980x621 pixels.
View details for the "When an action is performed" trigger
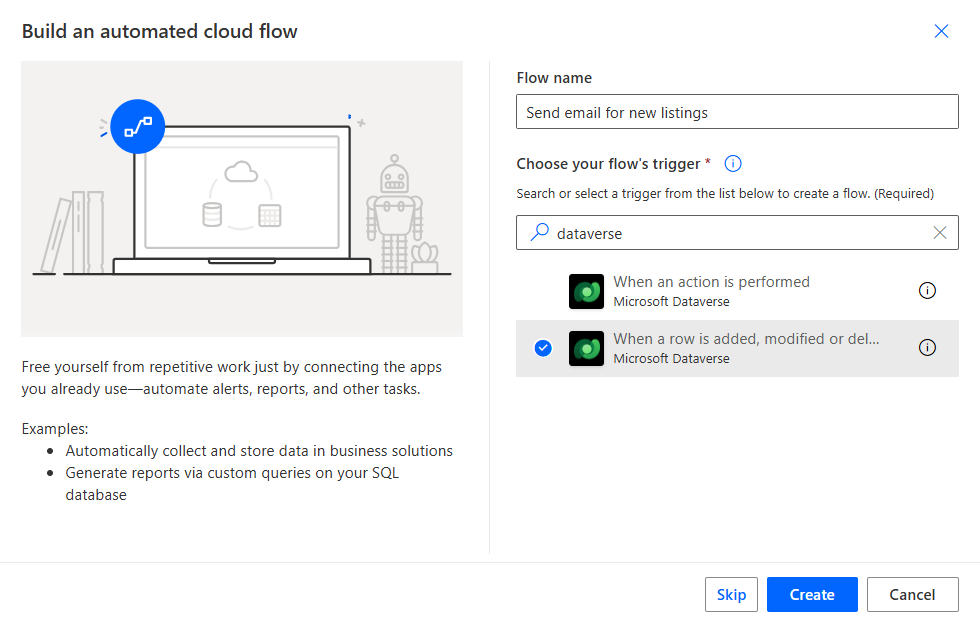927,290
